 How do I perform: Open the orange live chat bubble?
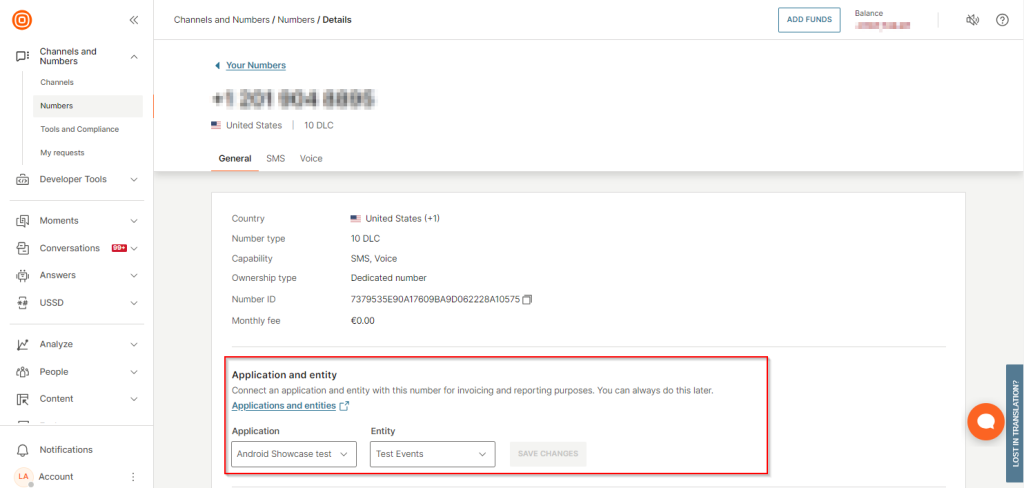[985, 422]
